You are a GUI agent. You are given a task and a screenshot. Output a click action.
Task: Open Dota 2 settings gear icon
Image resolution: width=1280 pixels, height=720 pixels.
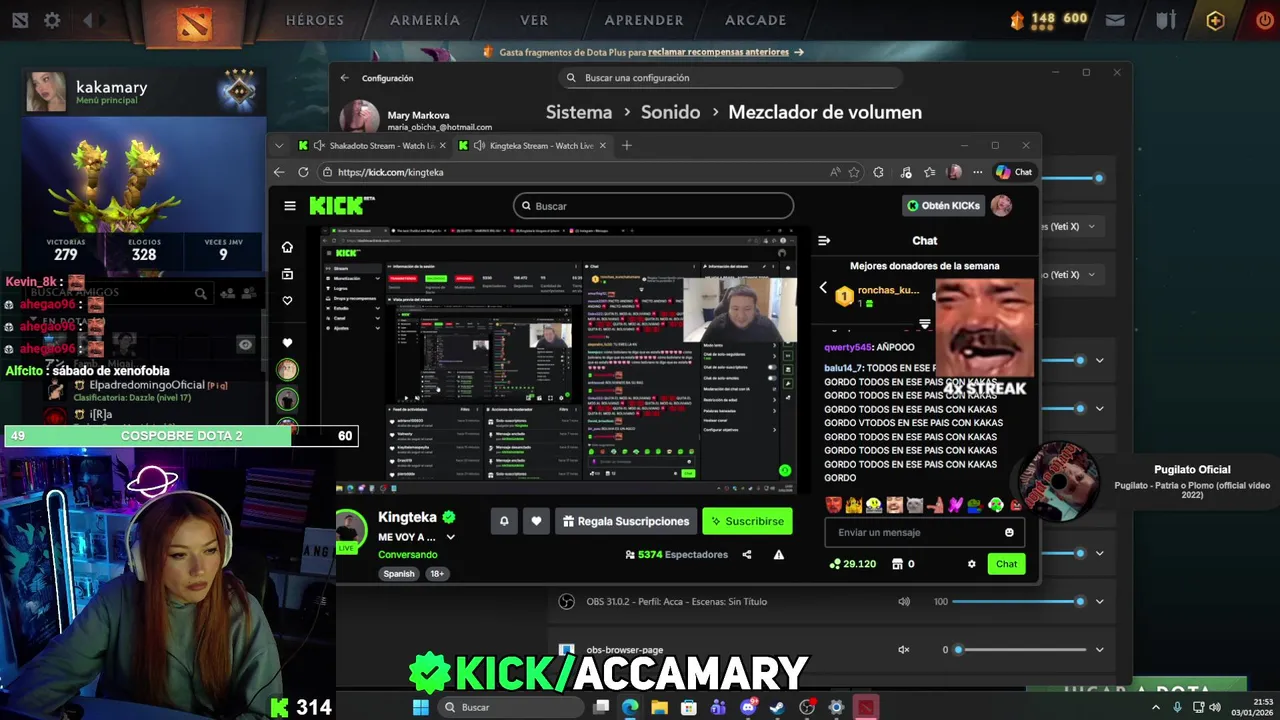pyautogui.click(x=52, y=20)
